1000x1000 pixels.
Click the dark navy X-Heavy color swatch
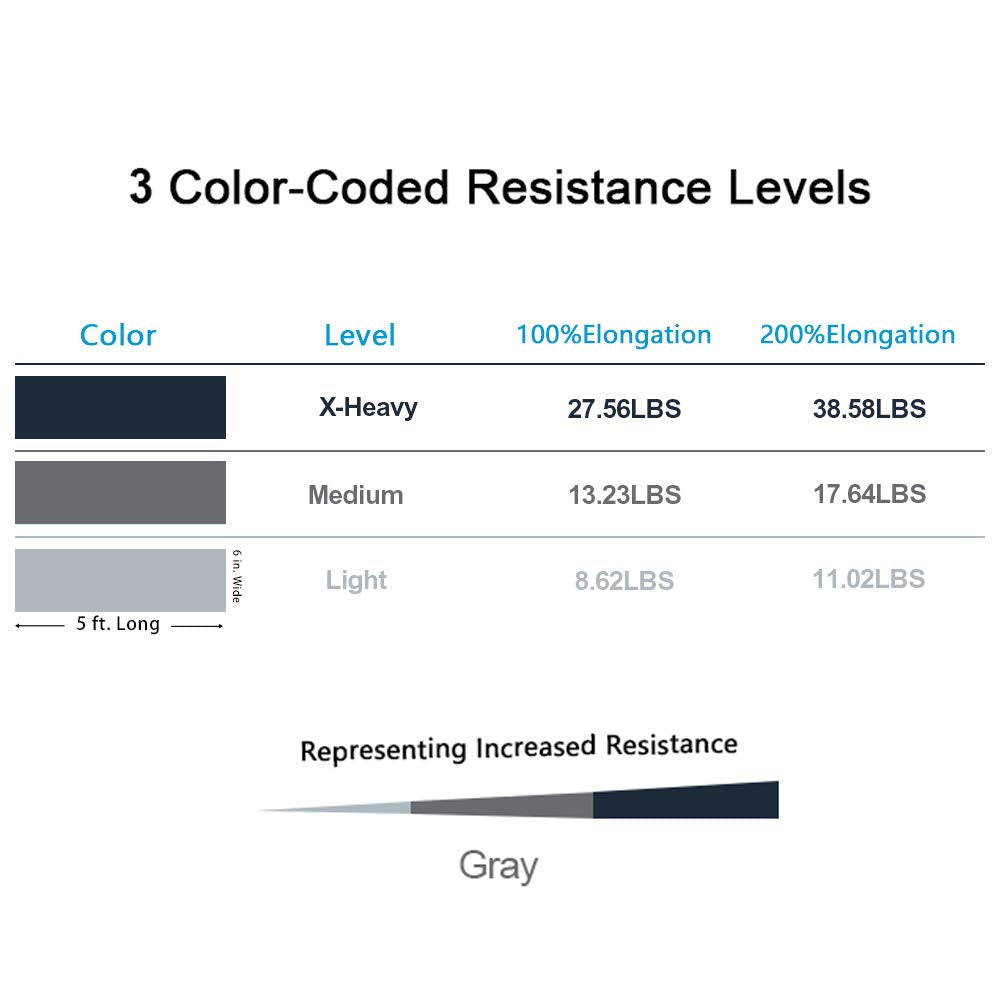(120, 407)
